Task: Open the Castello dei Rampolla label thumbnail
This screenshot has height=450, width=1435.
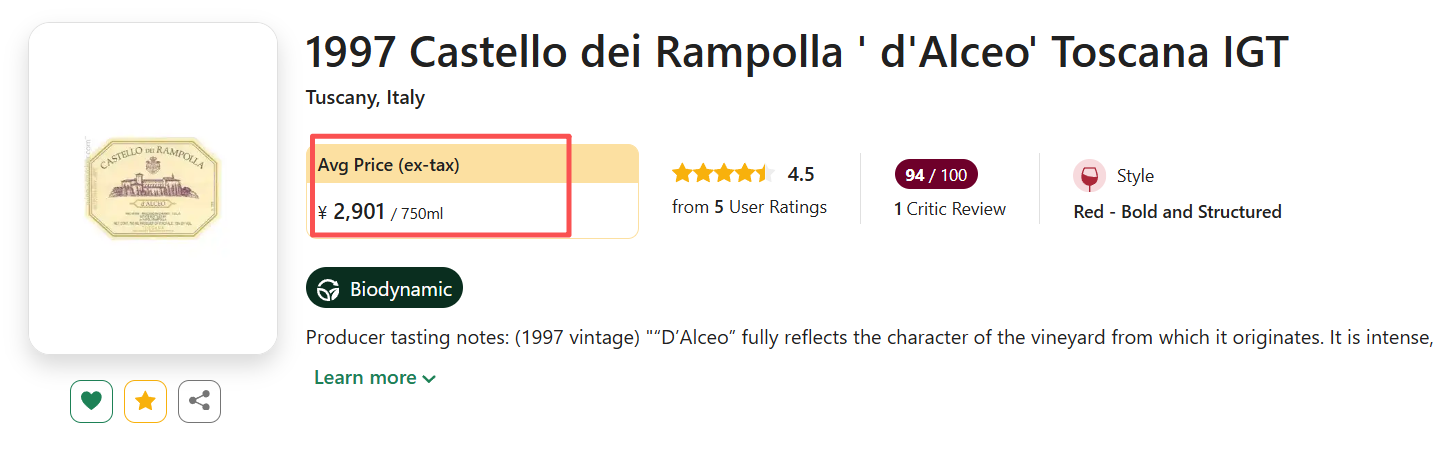Action: (153, 188)
